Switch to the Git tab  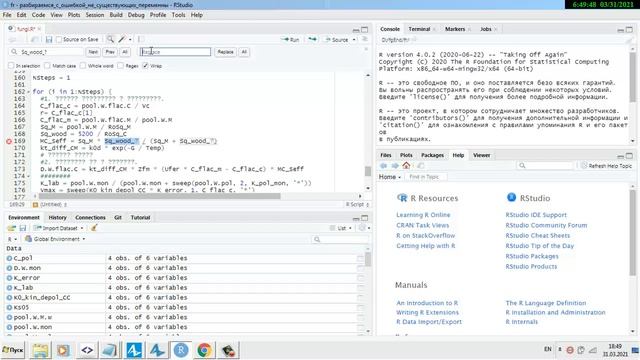coord(118,218)
